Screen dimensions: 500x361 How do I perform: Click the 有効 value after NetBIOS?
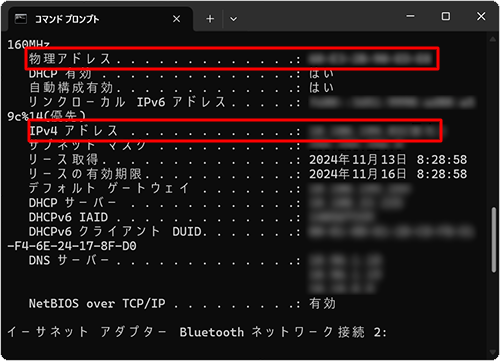pos(322,303)
